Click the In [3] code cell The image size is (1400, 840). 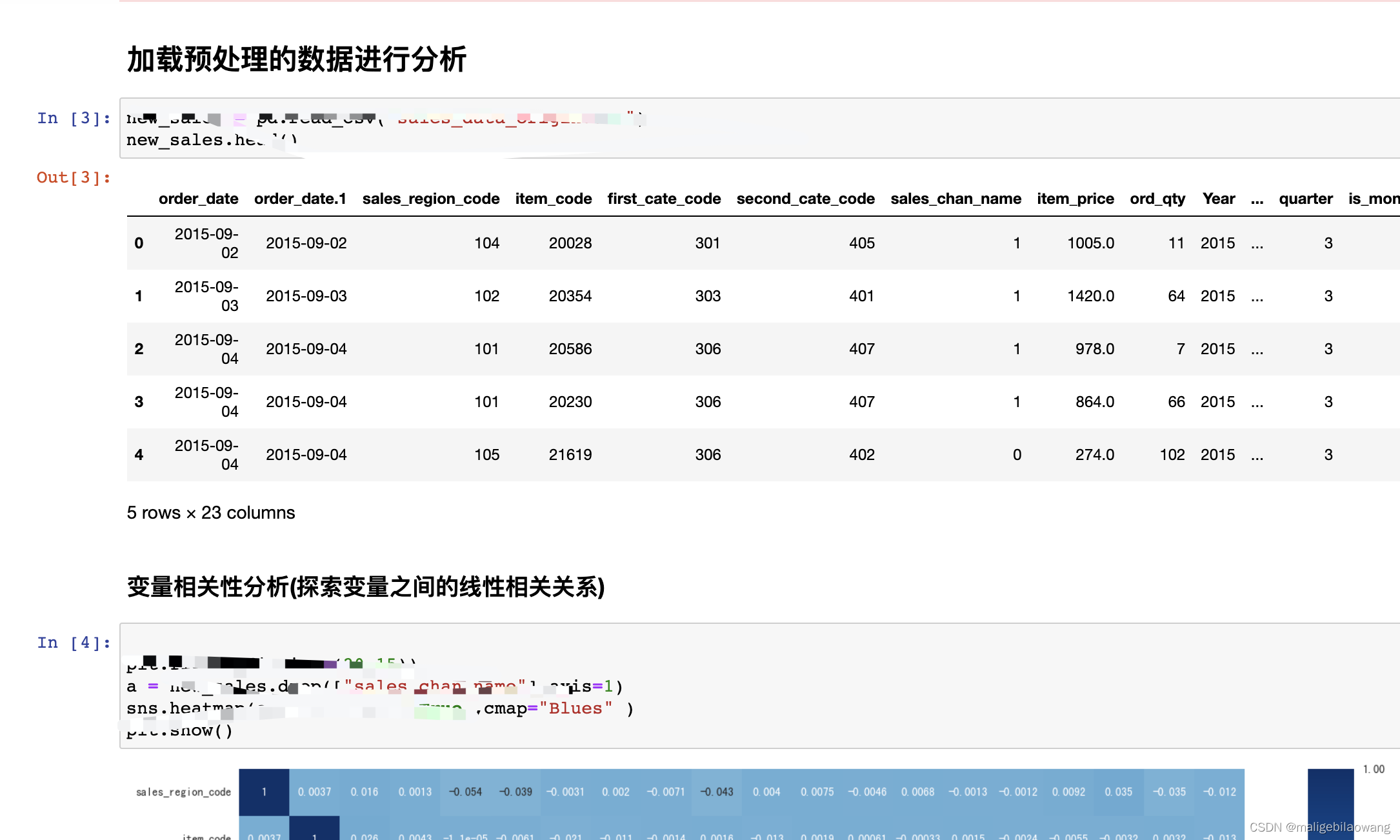759,128
